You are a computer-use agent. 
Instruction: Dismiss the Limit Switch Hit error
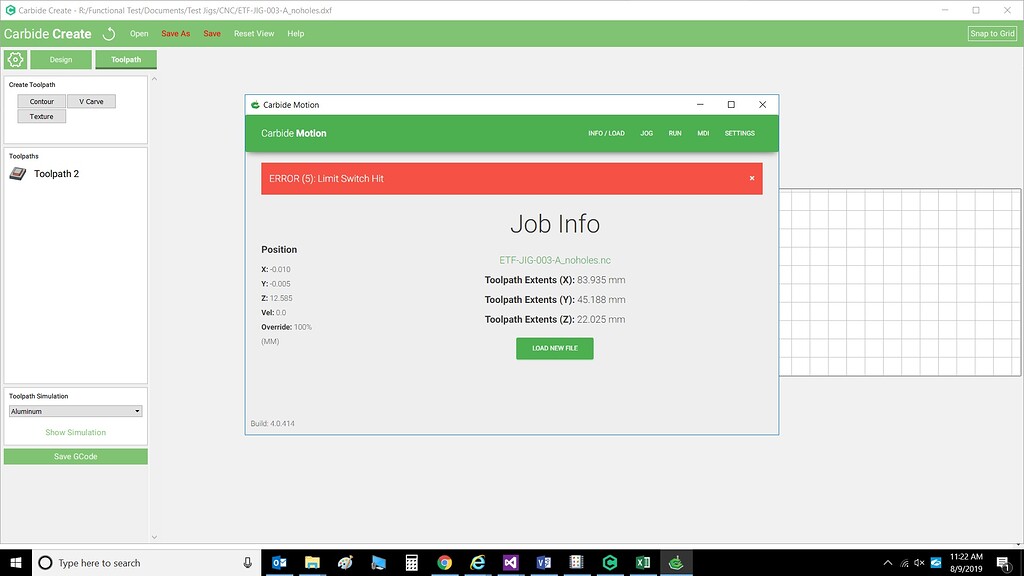tap(752, 178)
